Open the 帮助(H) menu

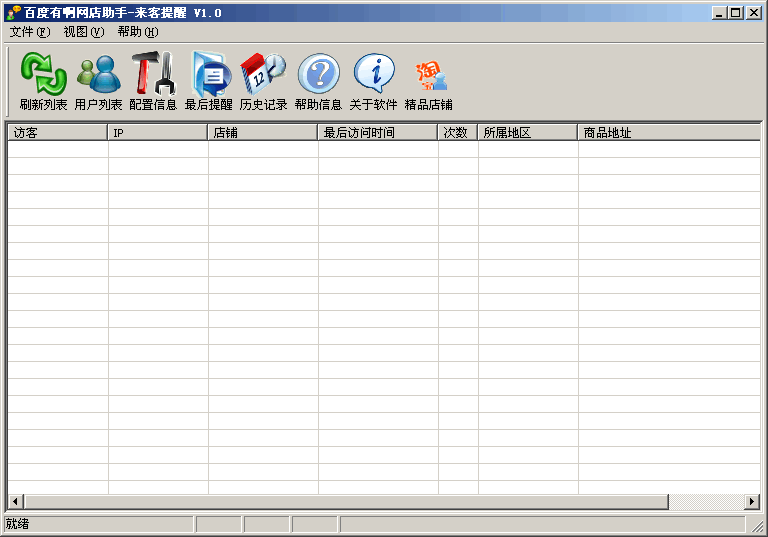tap(138, 32)
